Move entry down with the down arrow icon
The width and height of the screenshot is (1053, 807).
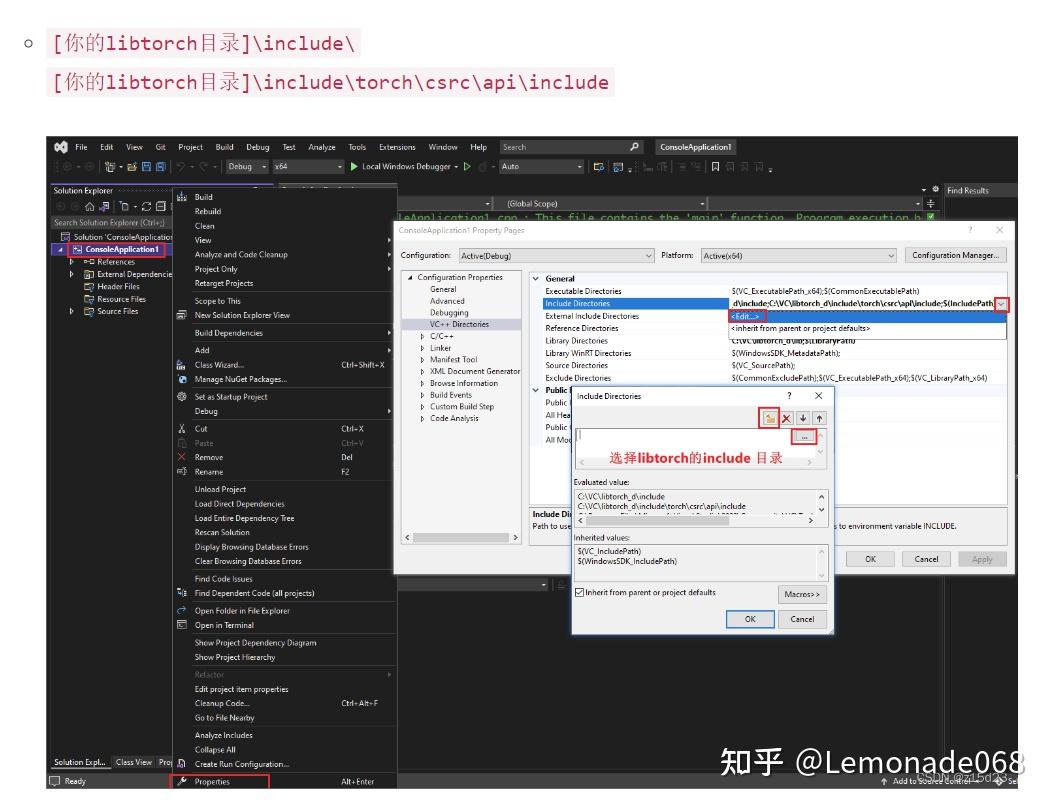(803, 418)
